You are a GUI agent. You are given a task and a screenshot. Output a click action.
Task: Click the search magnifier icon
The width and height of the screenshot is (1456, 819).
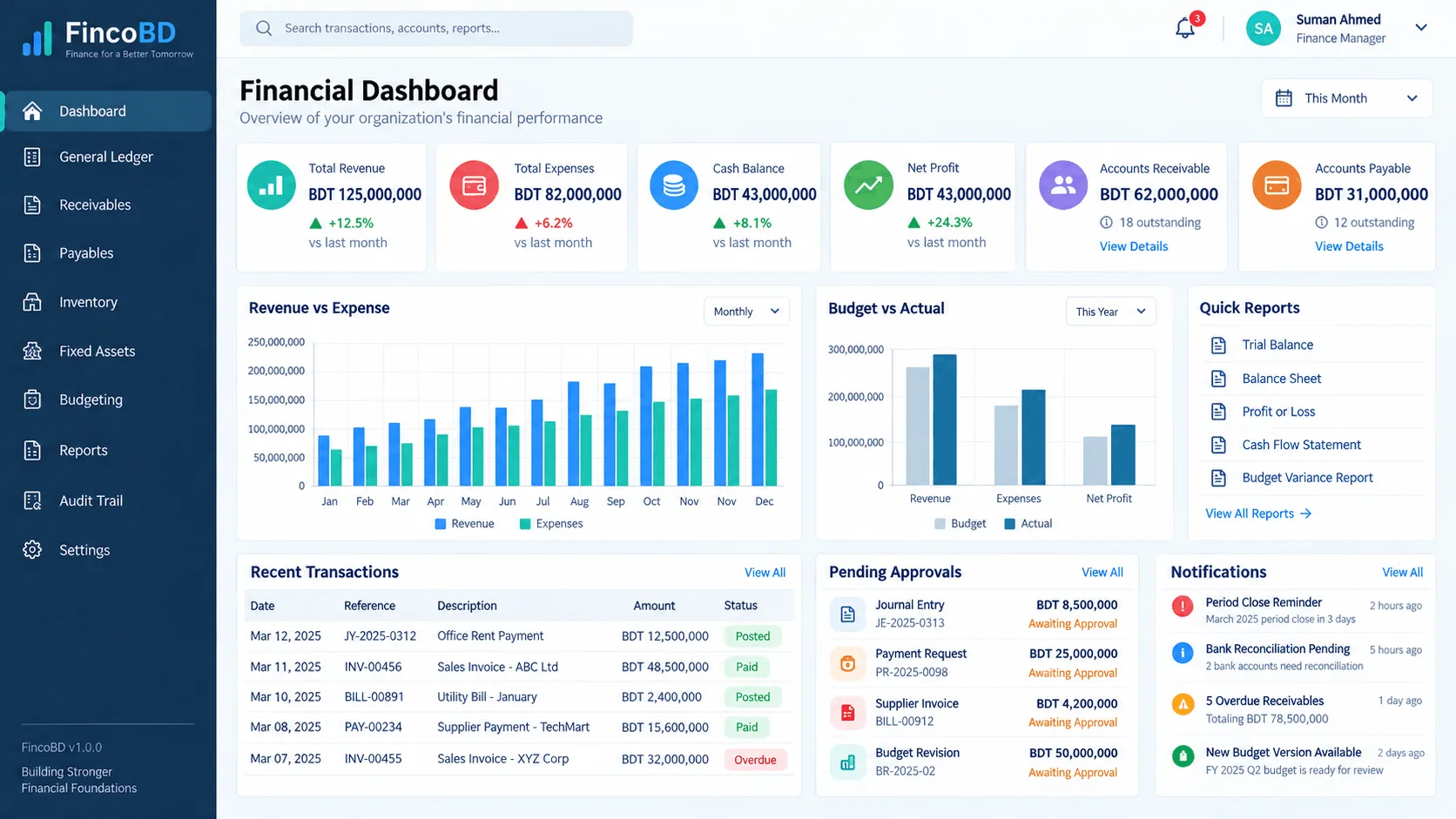click(x=264, y=29)
